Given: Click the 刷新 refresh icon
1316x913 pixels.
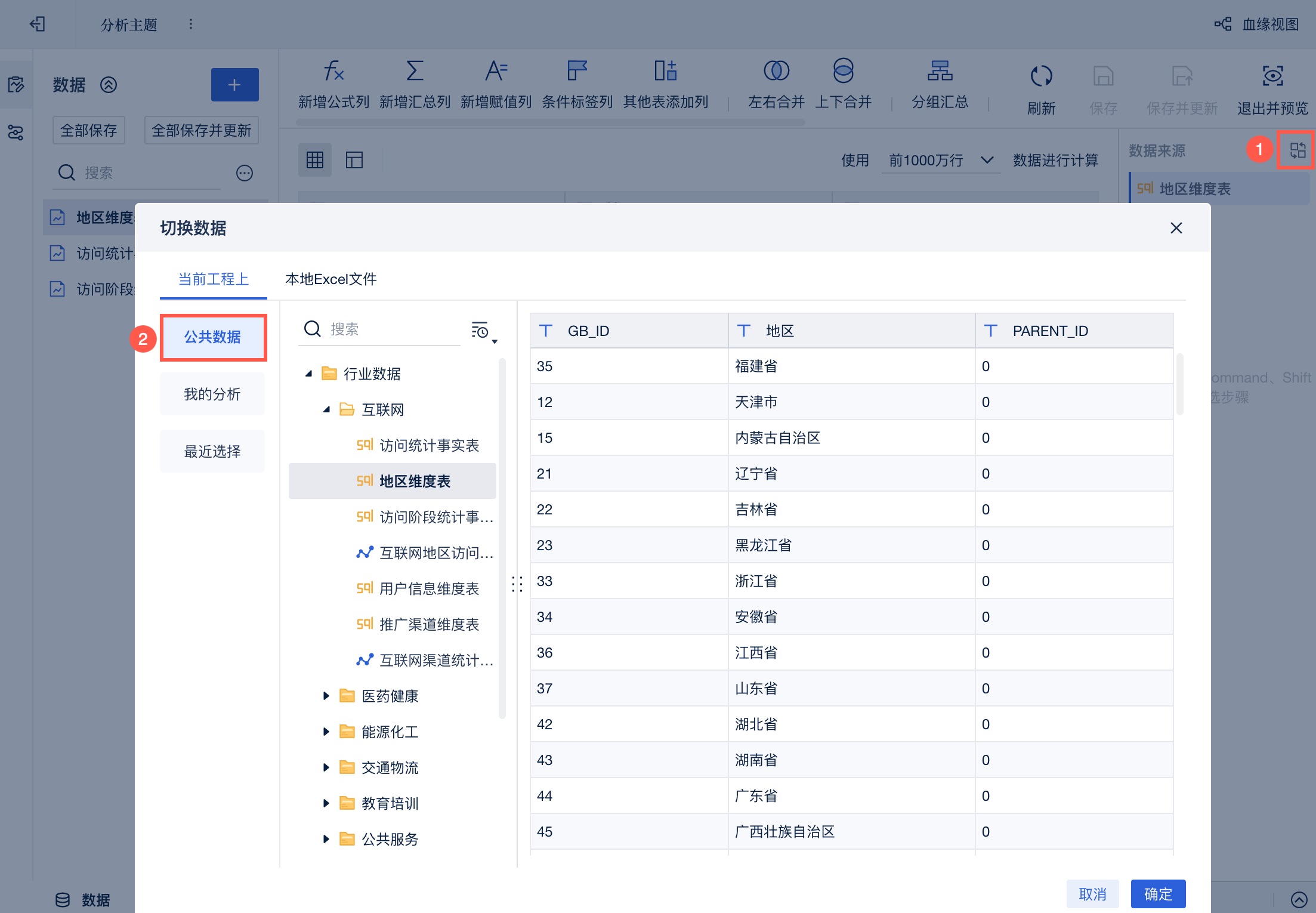Looking at the screenshot, I should pos(1041,76).
